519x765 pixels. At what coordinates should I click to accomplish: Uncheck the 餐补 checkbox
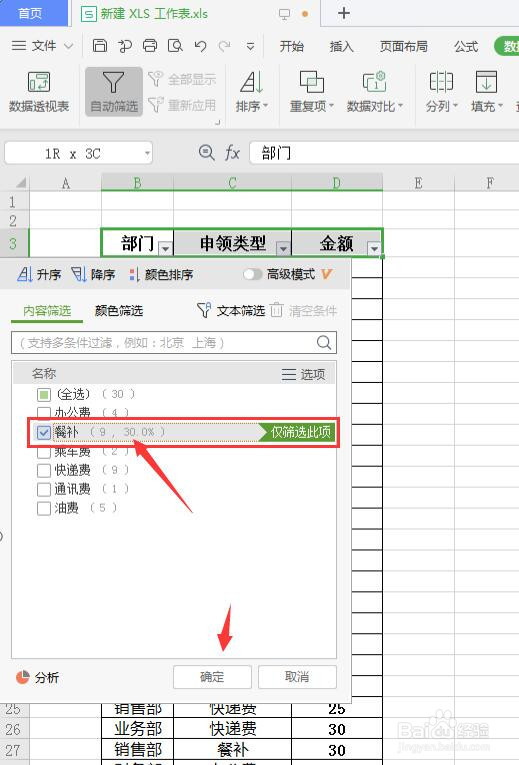(x=44, y=432)
